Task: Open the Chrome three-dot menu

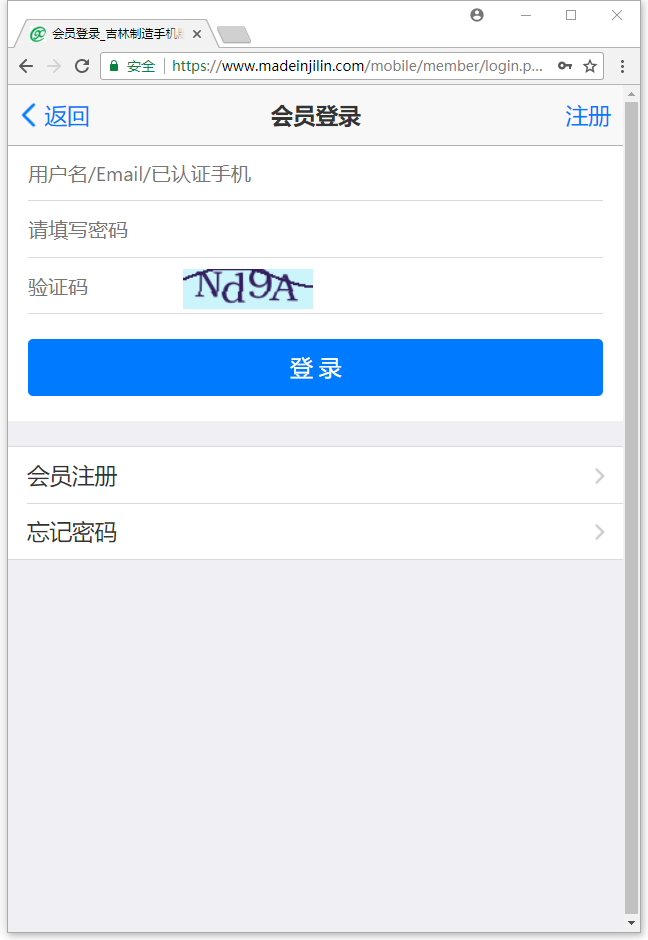Action: coord(622,66)
